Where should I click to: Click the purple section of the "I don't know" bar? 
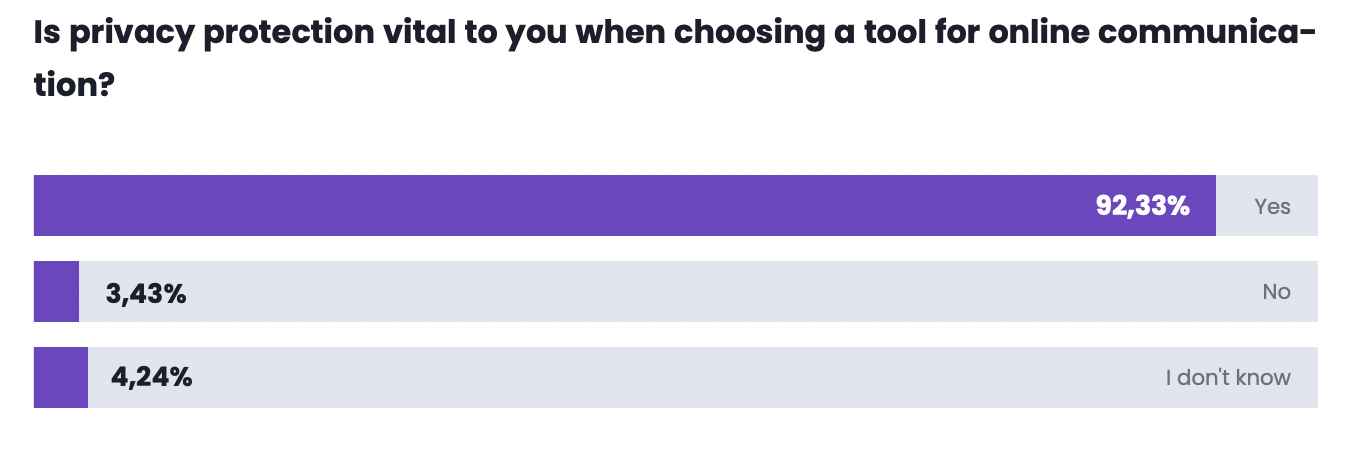pyautogui.click(x=61, y=378)
